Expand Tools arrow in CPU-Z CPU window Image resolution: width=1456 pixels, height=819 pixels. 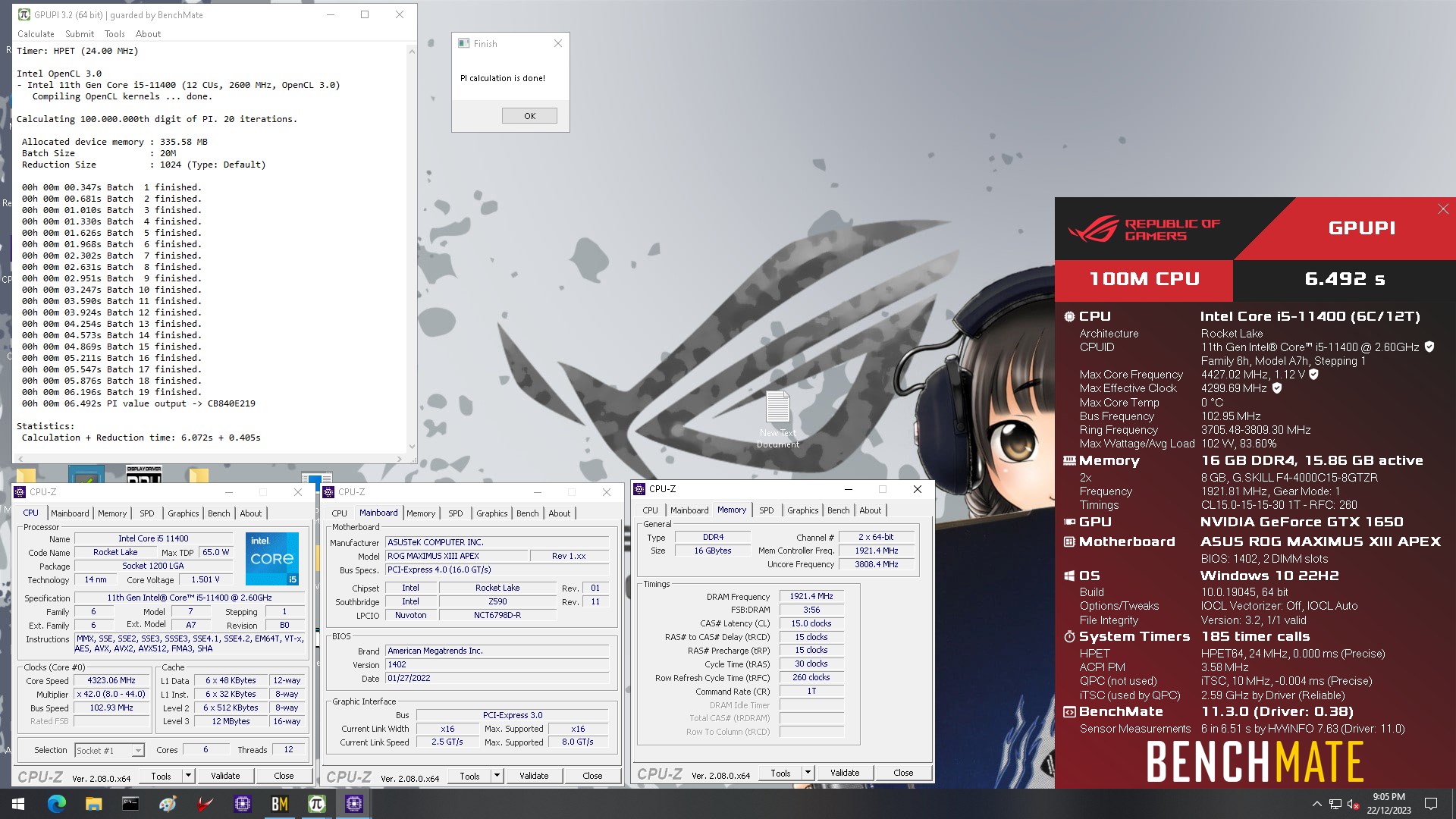(x=188, y=775)
